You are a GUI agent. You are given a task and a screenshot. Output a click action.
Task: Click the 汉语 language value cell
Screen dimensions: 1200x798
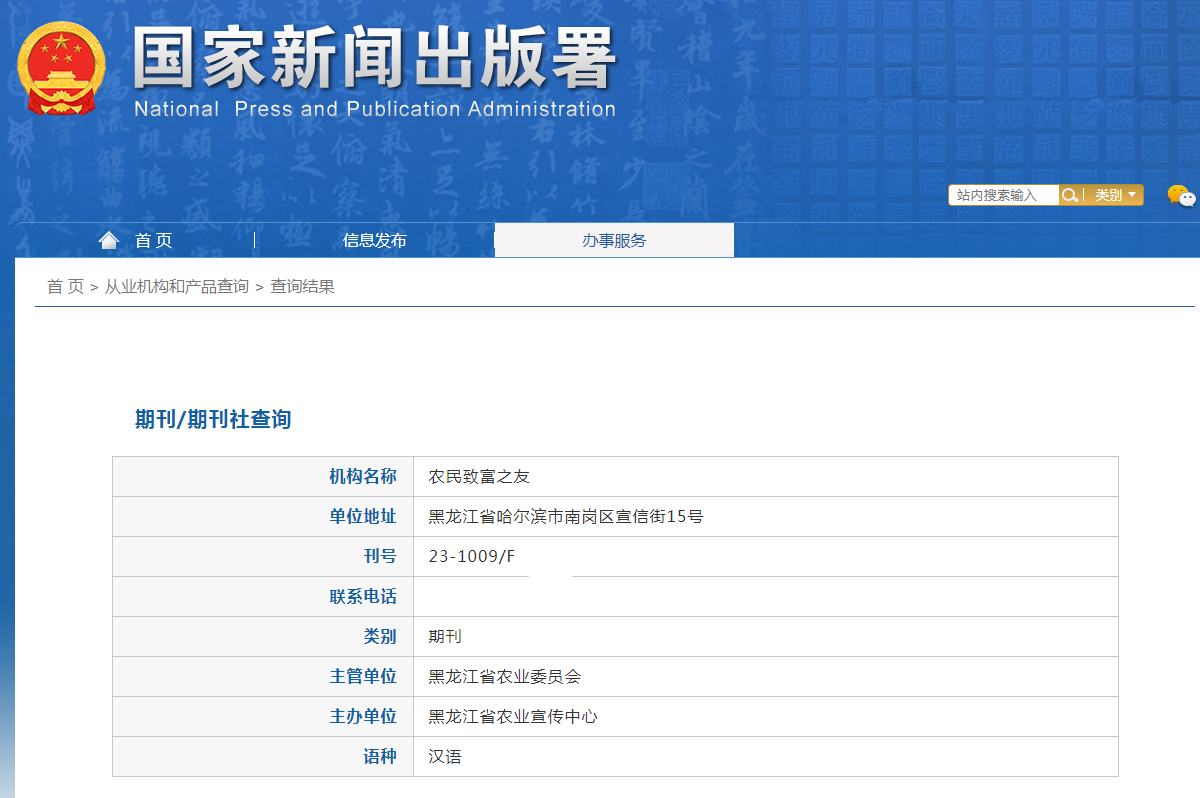click(x=445, y=757)
